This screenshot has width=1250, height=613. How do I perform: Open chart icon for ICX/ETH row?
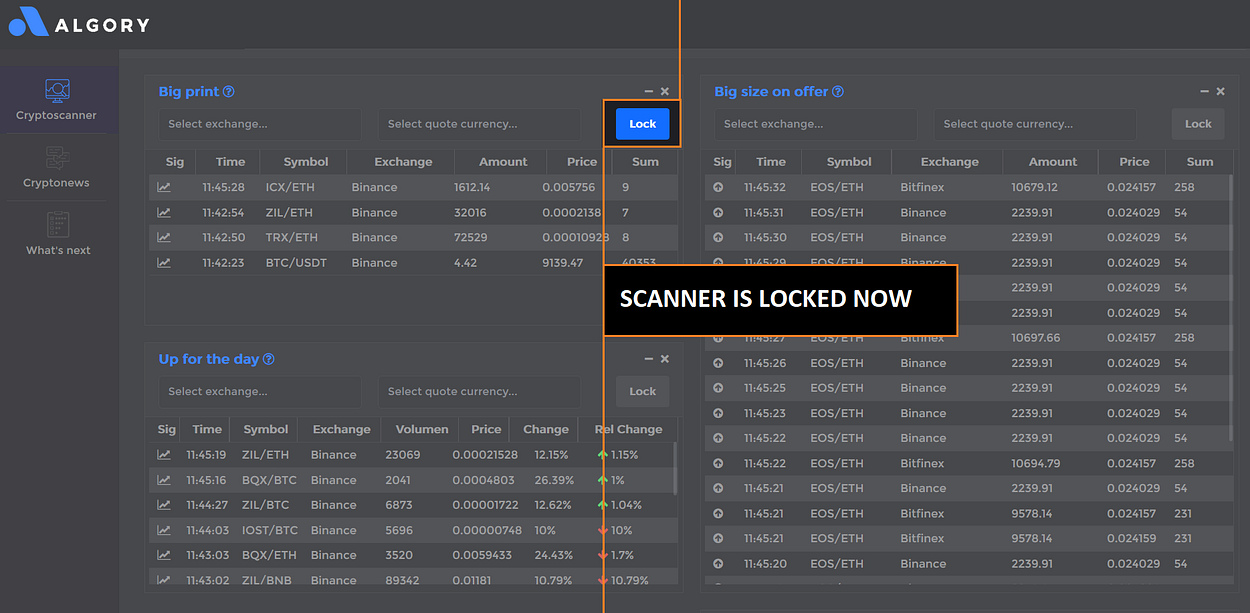coord(164,187)
